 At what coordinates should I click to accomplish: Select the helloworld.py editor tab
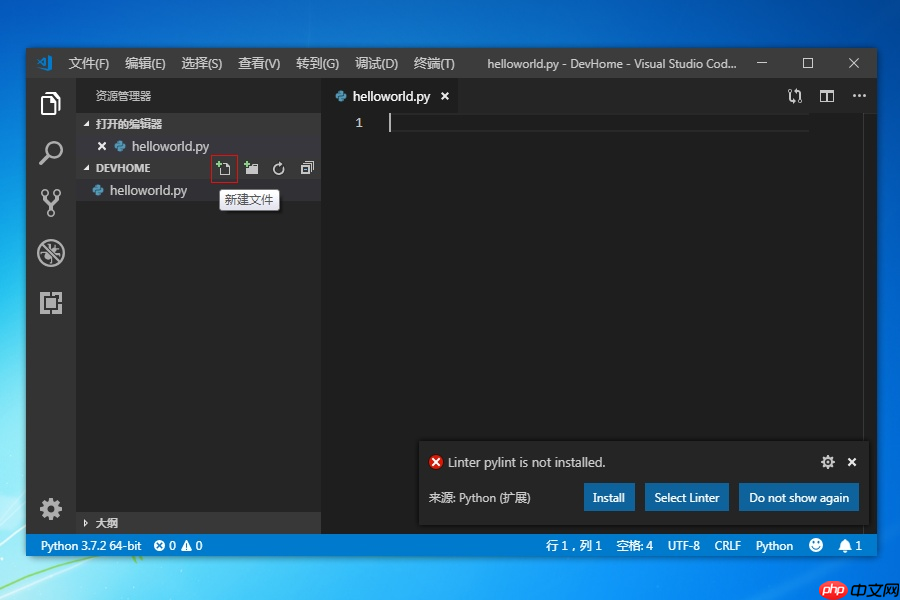click(391, 96)
